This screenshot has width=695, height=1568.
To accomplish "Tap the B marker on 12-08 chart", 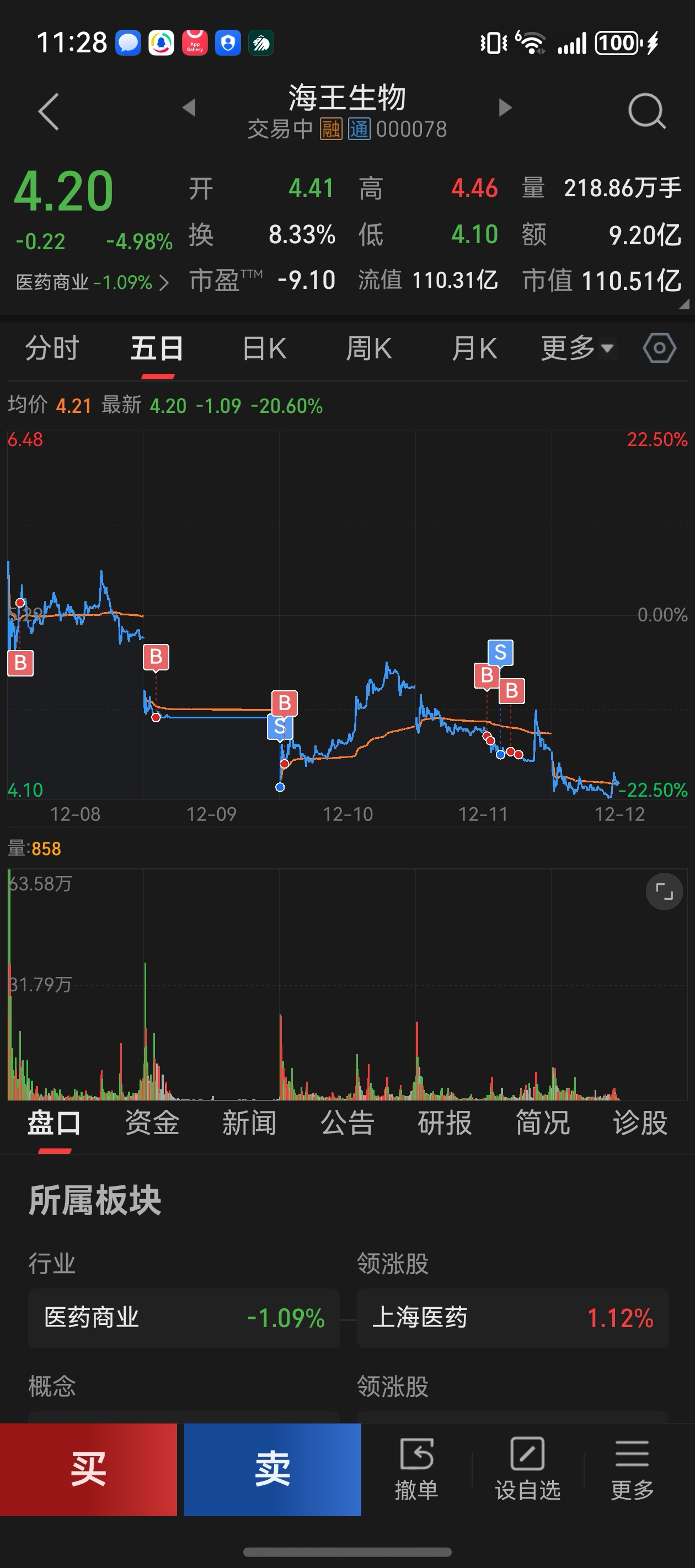I will coord(20,663).
